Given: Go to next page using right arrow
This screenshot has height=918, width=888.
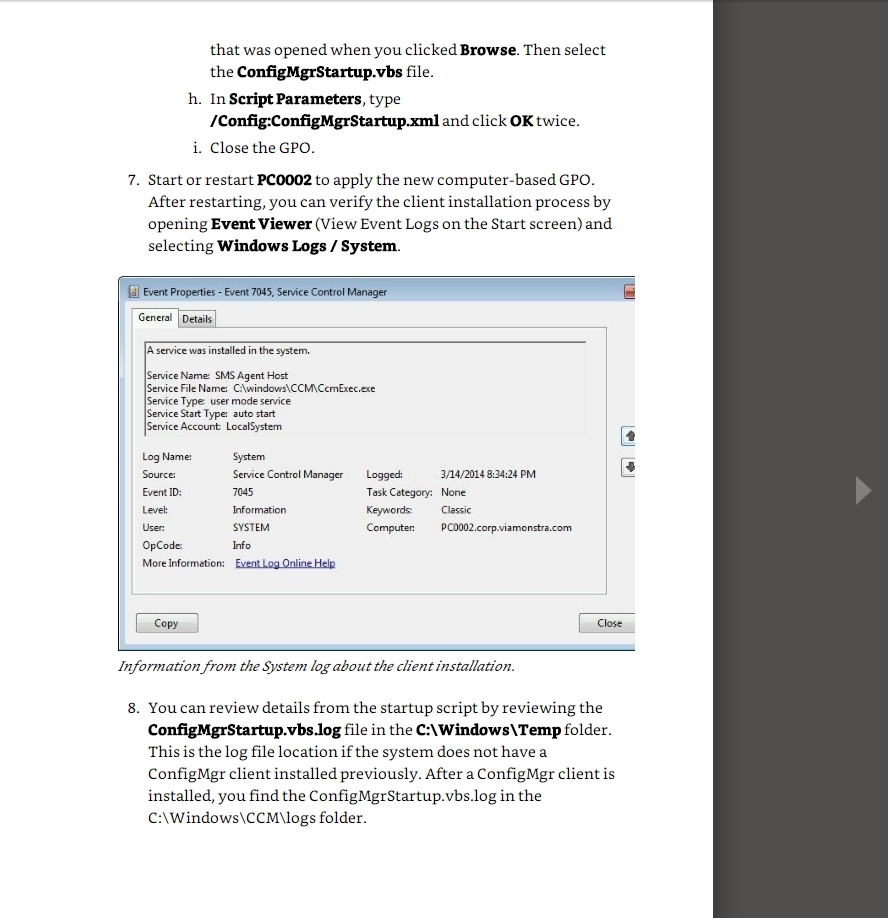Looking at the screenshot, I should click(863, 490).
